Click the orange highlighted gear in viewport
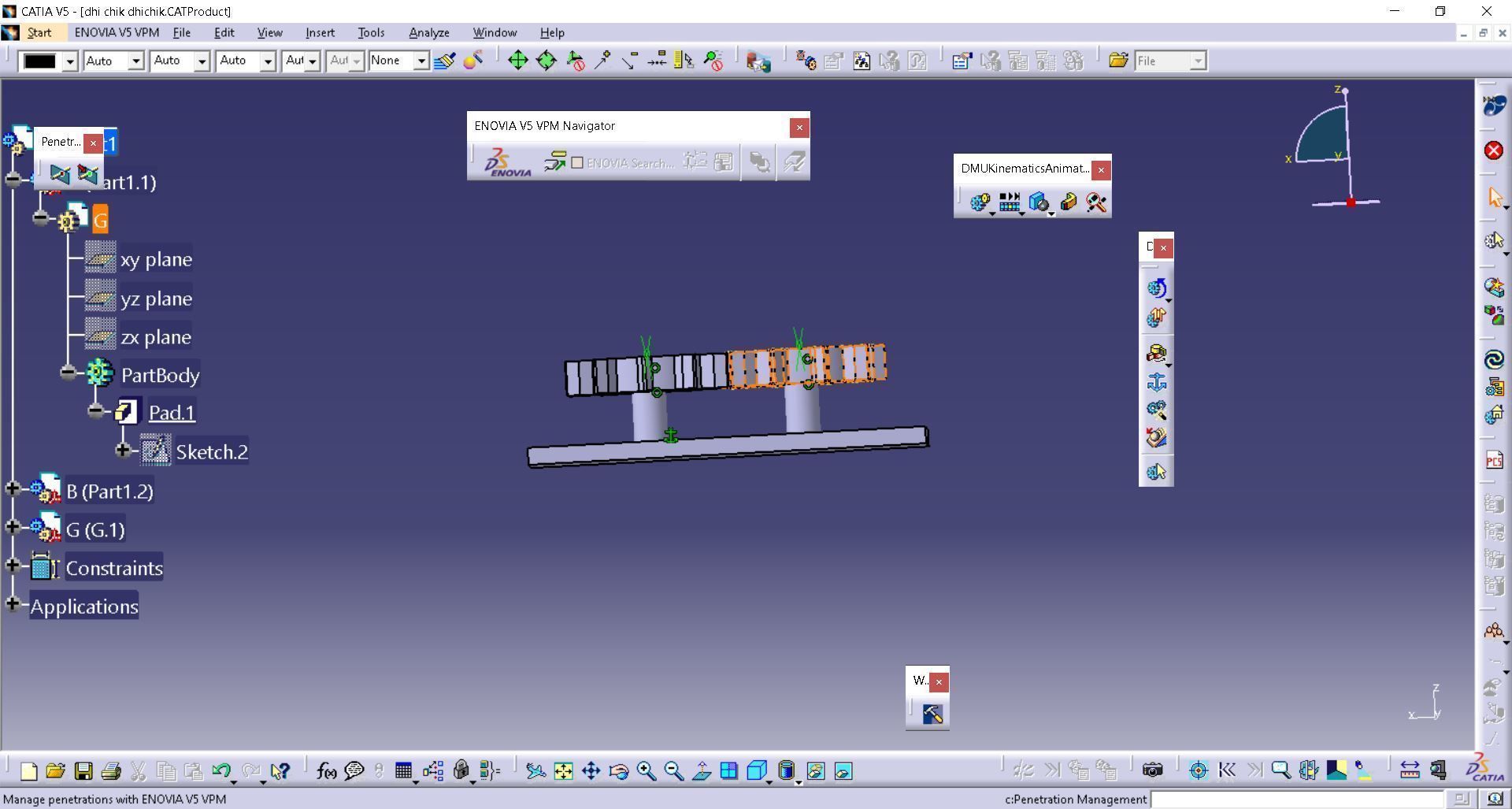1512x809 pixels. (x=807, y=366)
